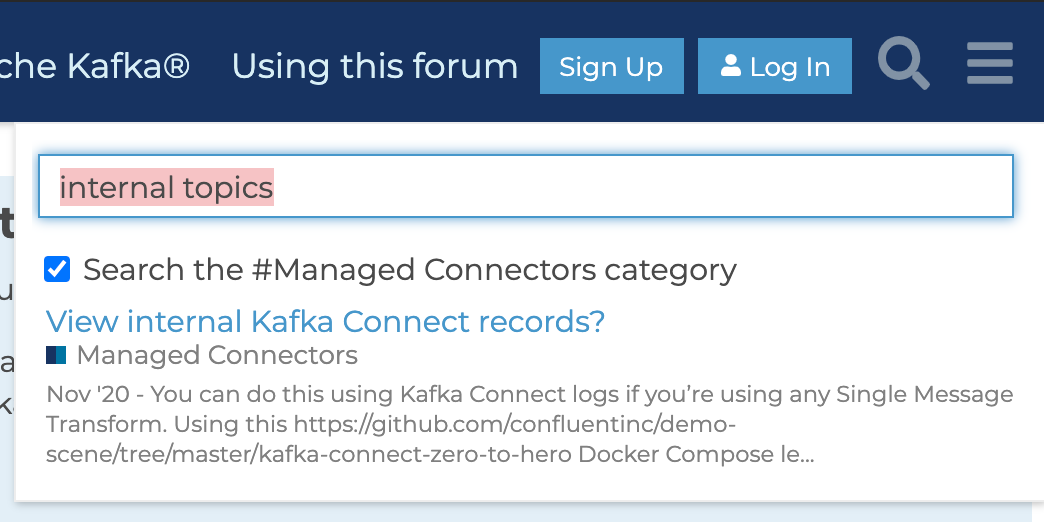
Task: Click the partially hidden heading behind the panel
Action: (x=7, y=223)
